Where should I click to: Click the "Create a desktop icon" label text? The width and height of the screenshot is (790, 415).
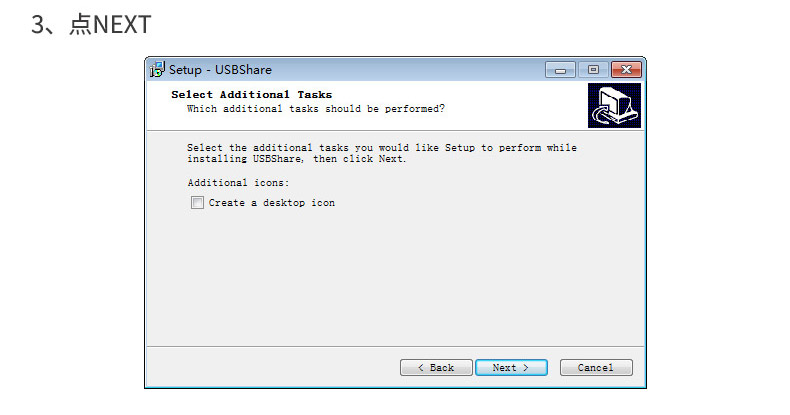tap(272, 202)
